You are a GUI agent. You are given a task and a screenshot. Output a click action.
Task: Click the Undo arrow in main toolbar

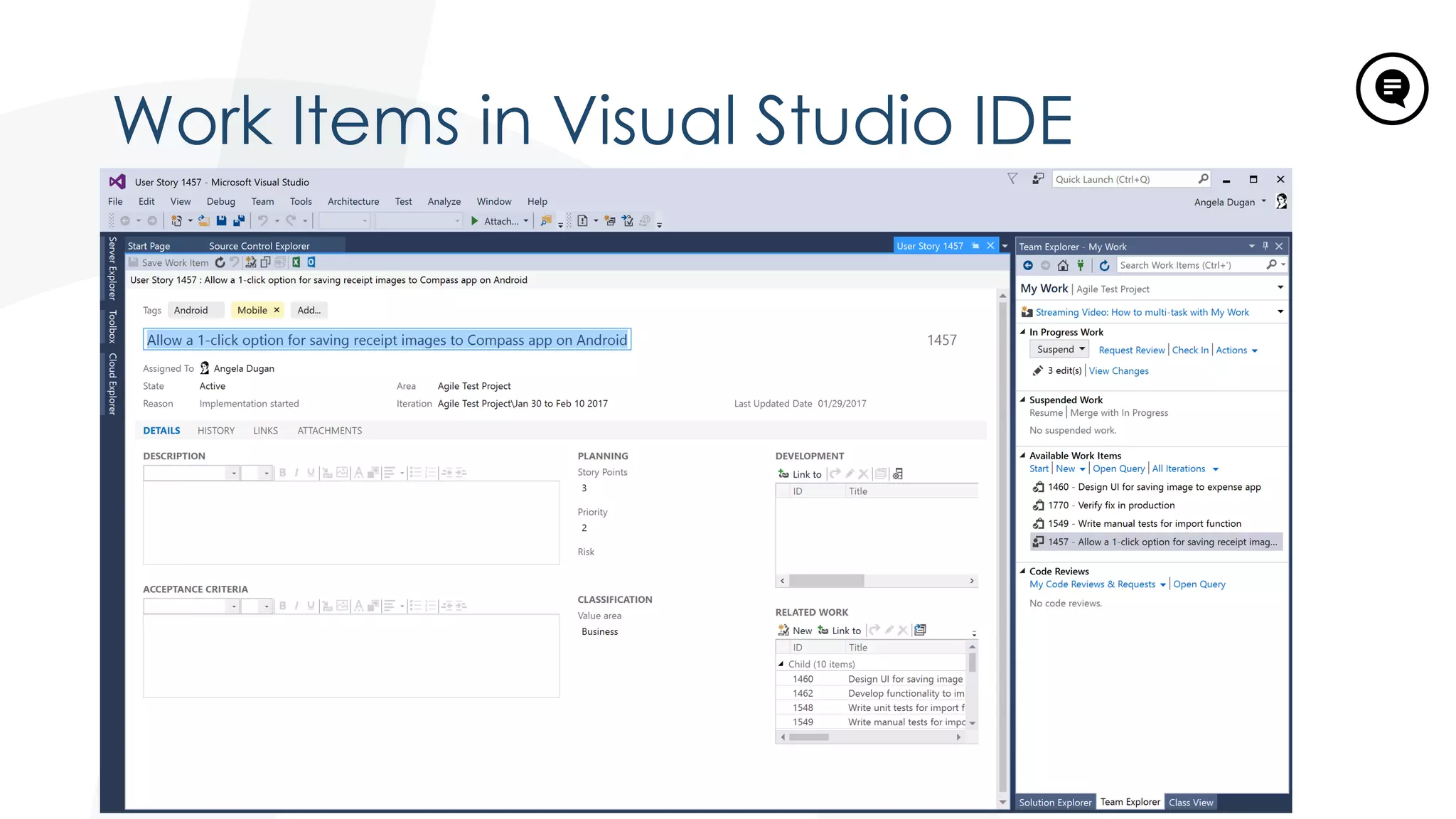click(x=262, y=221)
